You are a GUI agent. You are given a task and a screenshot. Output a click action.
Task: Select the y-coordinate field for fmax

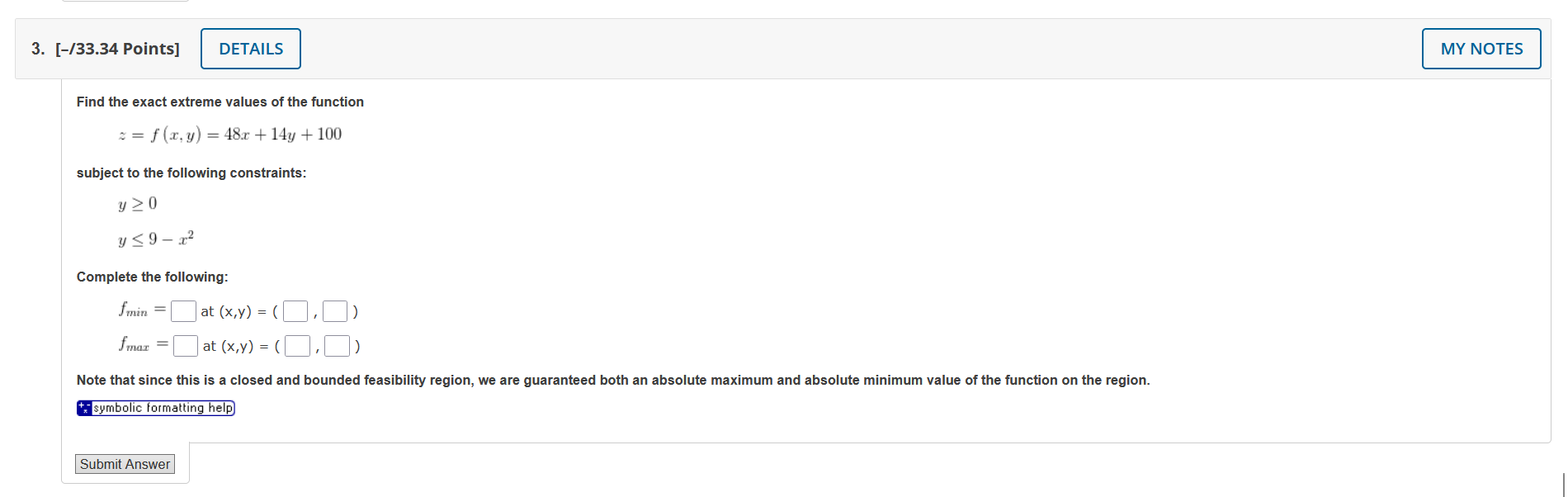coord(338,346)
